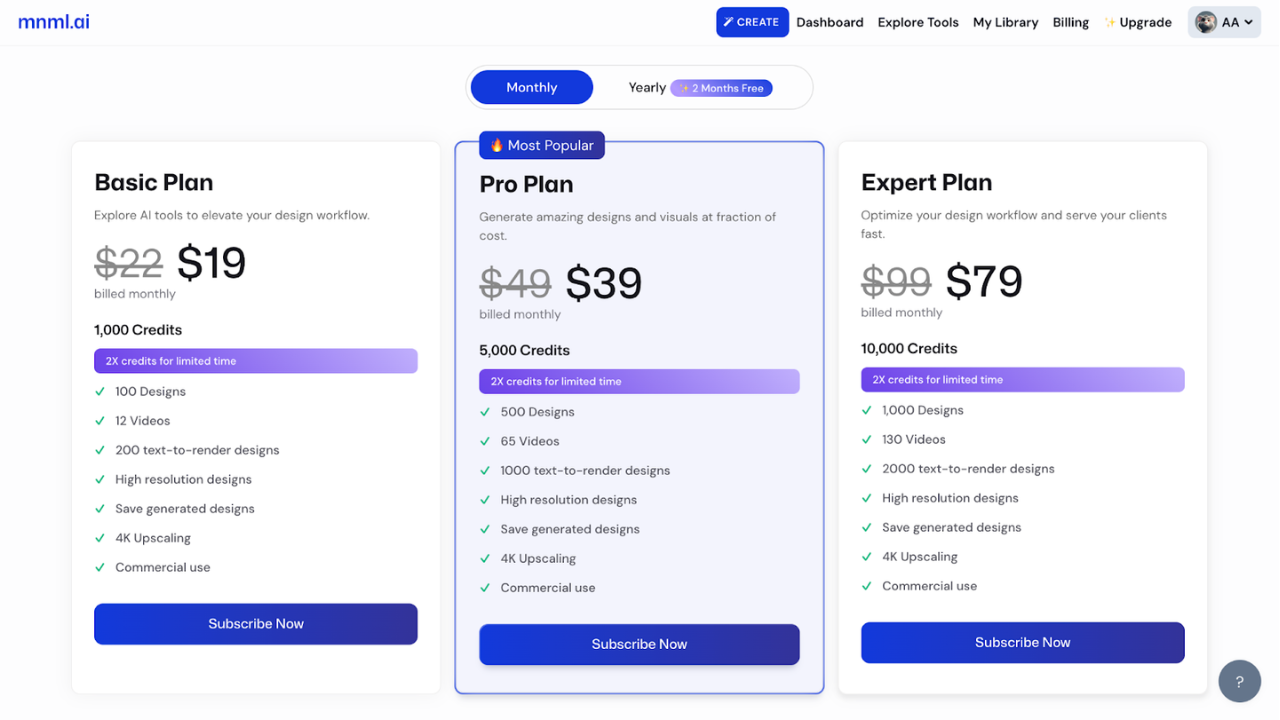This screenshot has width=1280, height=720.
Task: Click the mnml.ai logo
Action: [x=54, y=22]
